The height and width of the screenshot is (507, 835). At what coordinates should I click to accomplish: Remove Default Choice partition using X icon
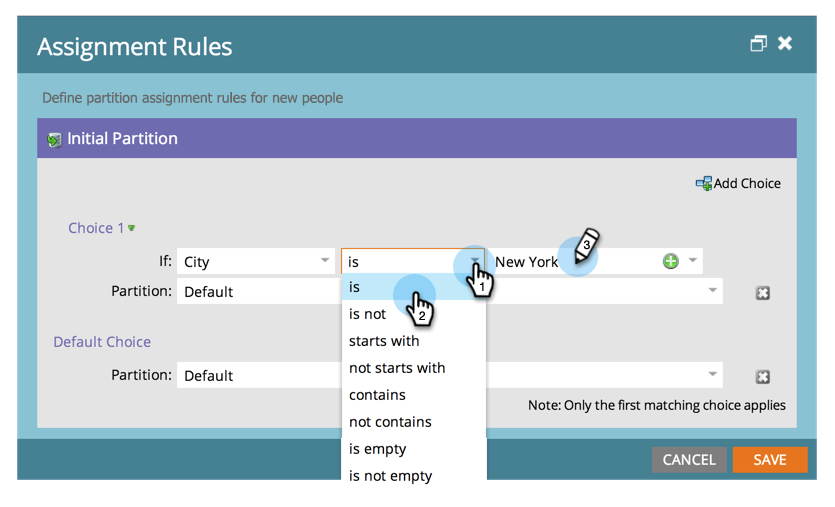point(763,377)
